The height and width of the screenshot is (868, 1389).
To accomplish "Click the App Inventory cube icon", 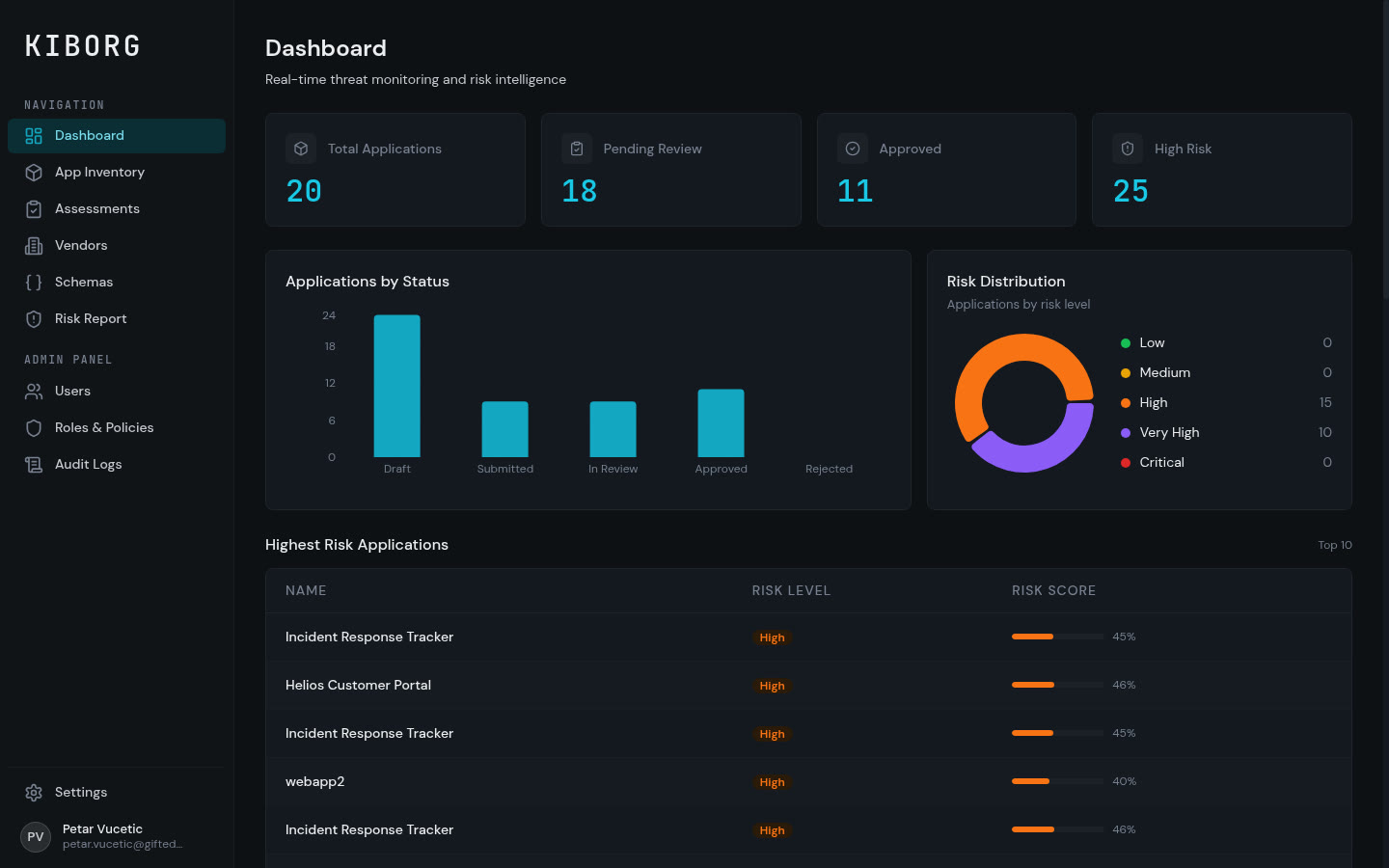I will [x=34, y=173].
